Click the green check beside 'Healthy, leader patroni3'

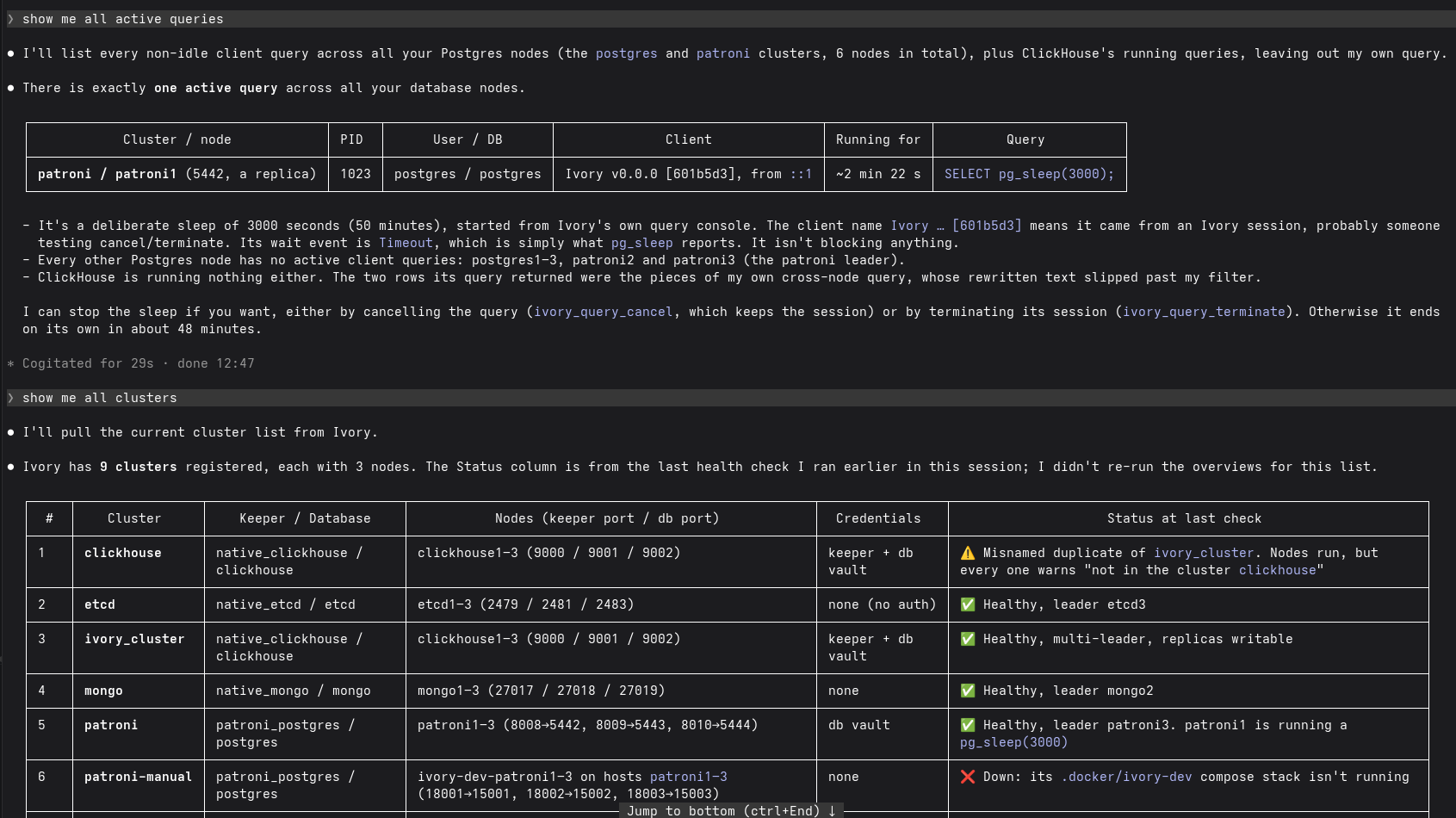pyautogui.click(x=968, y=725)
